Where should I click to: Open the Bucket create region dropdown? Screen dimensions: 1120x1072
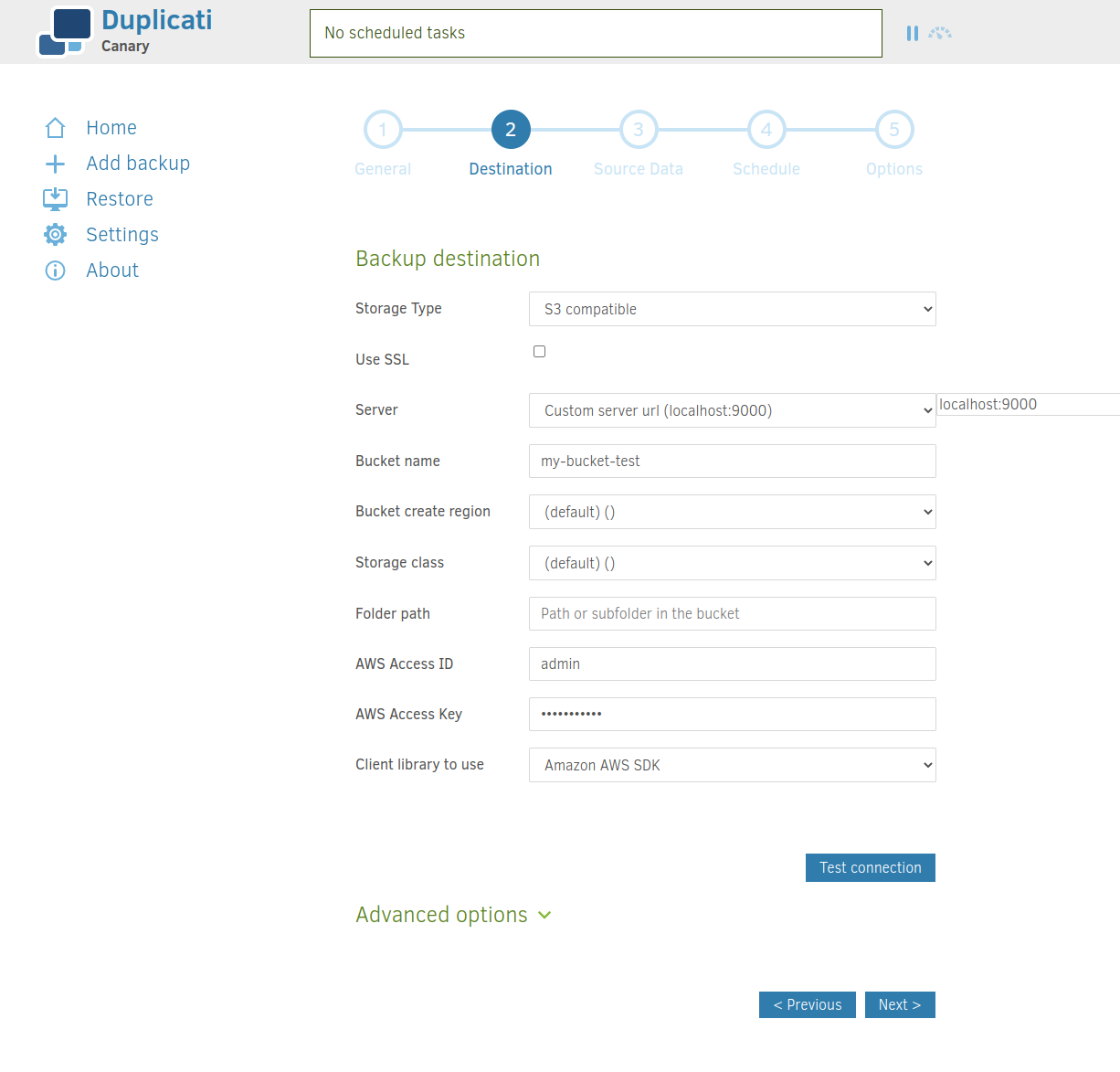(732, 512)
